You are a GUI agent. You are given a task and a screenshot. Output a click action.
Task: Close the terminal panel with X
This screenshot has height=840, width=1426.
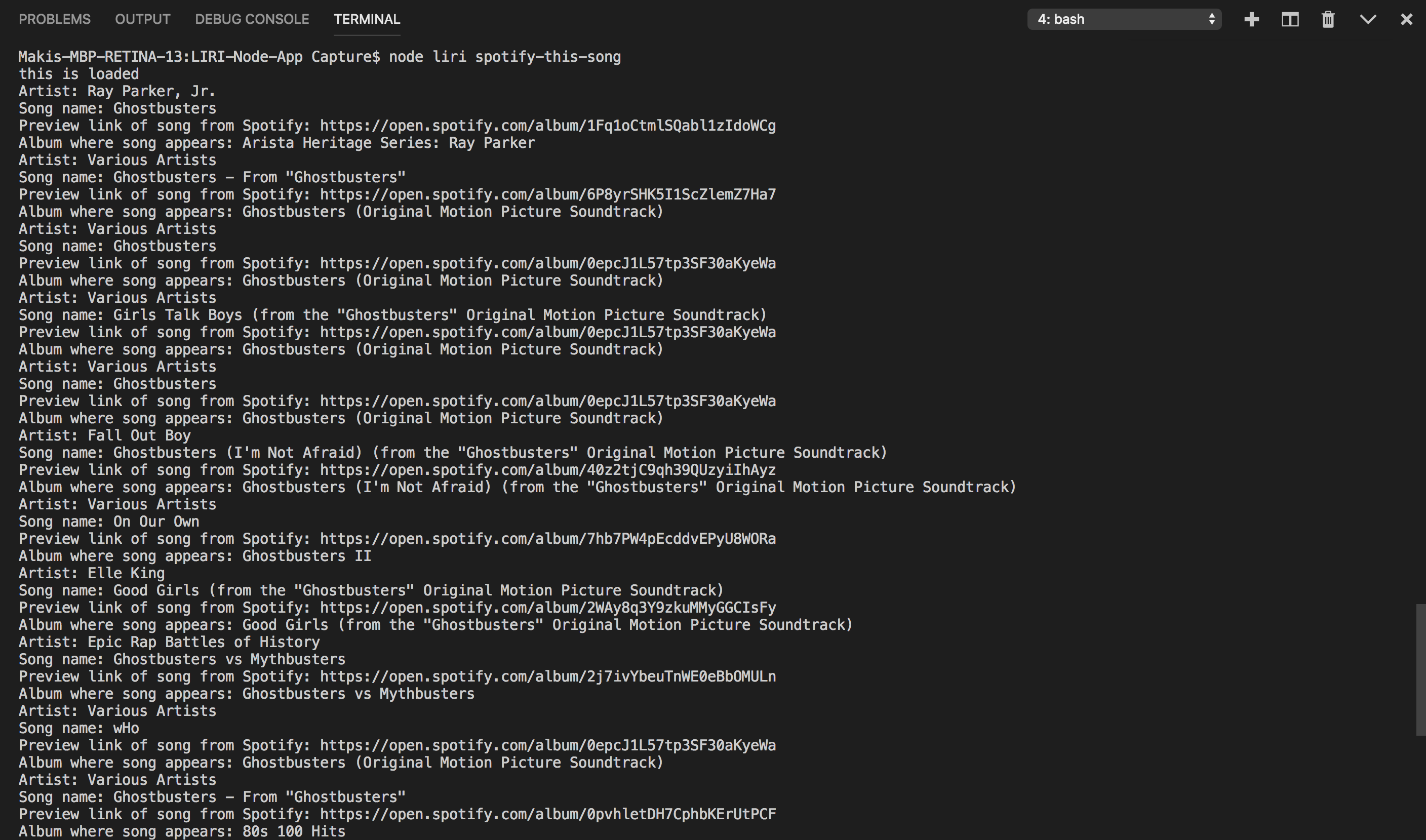click(x=1406, y=19)
